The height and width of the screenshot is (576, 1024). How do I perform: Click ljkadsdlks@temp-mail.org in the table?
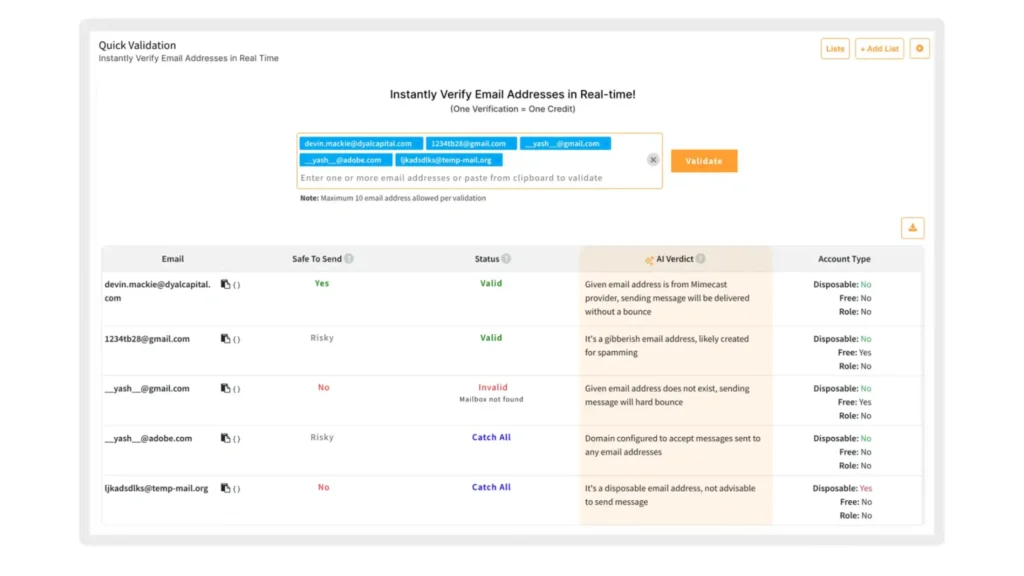coord(156,488)
